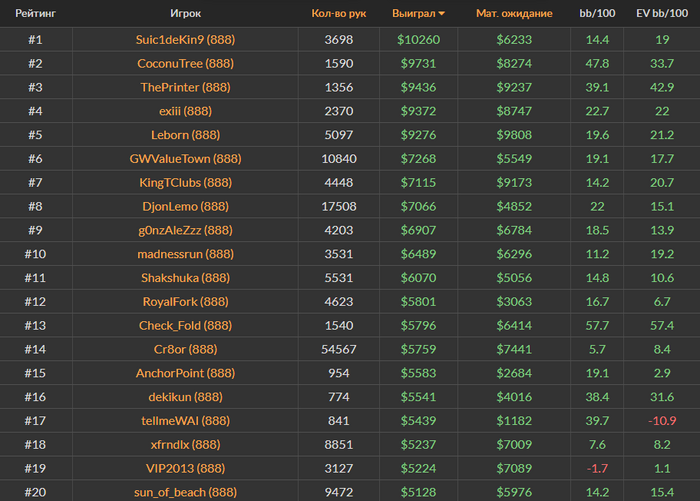Open sun_of_beach (888) player page
Screen dimensions: 700x501
click(185, 491)
